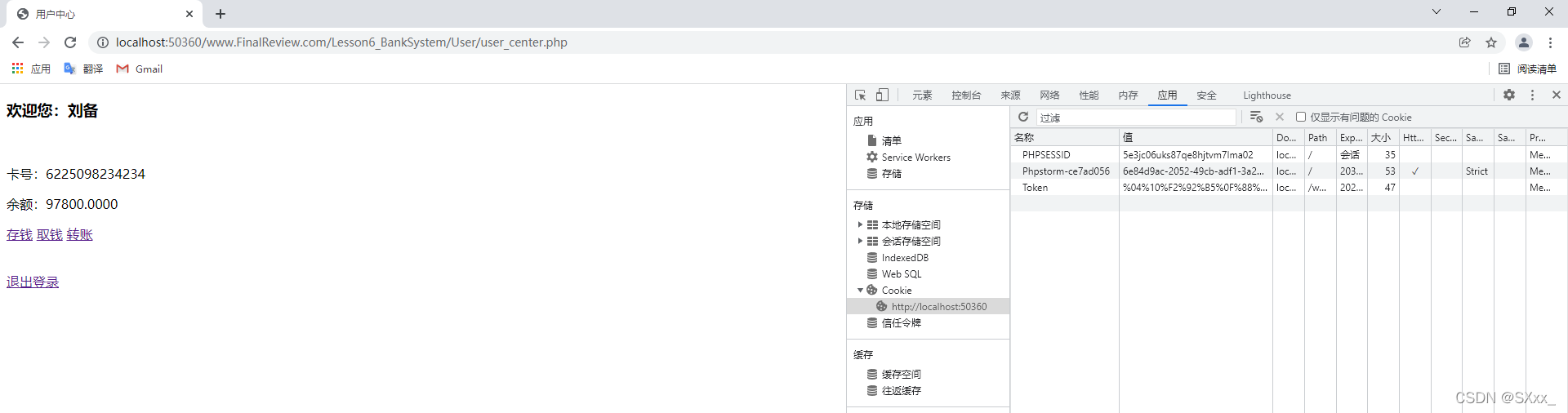Open 缓存空间 cache storage

[894, 374]
